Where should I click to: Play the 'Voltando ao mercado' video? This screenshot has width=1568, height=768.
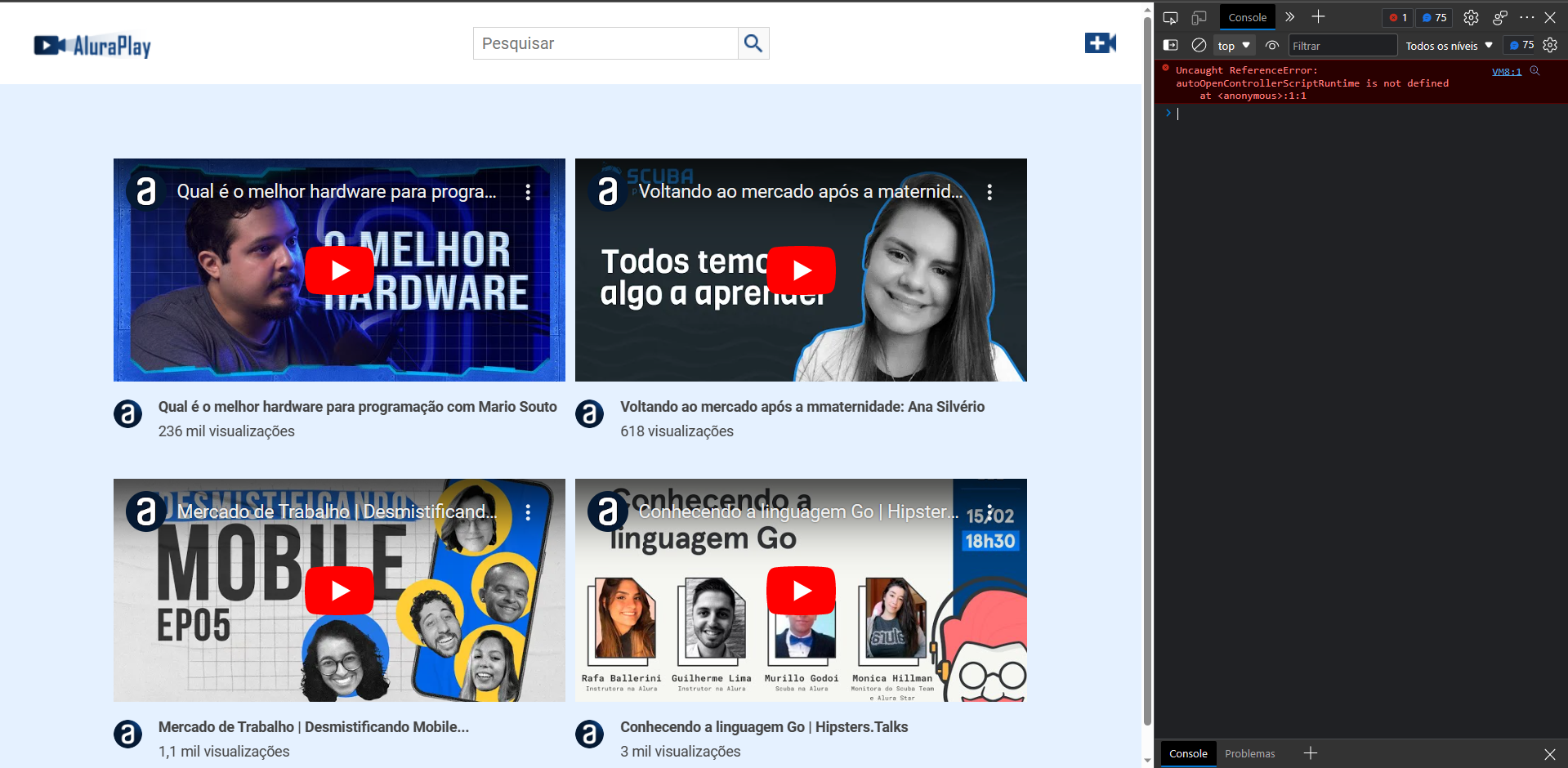click(x=801, y=270)
